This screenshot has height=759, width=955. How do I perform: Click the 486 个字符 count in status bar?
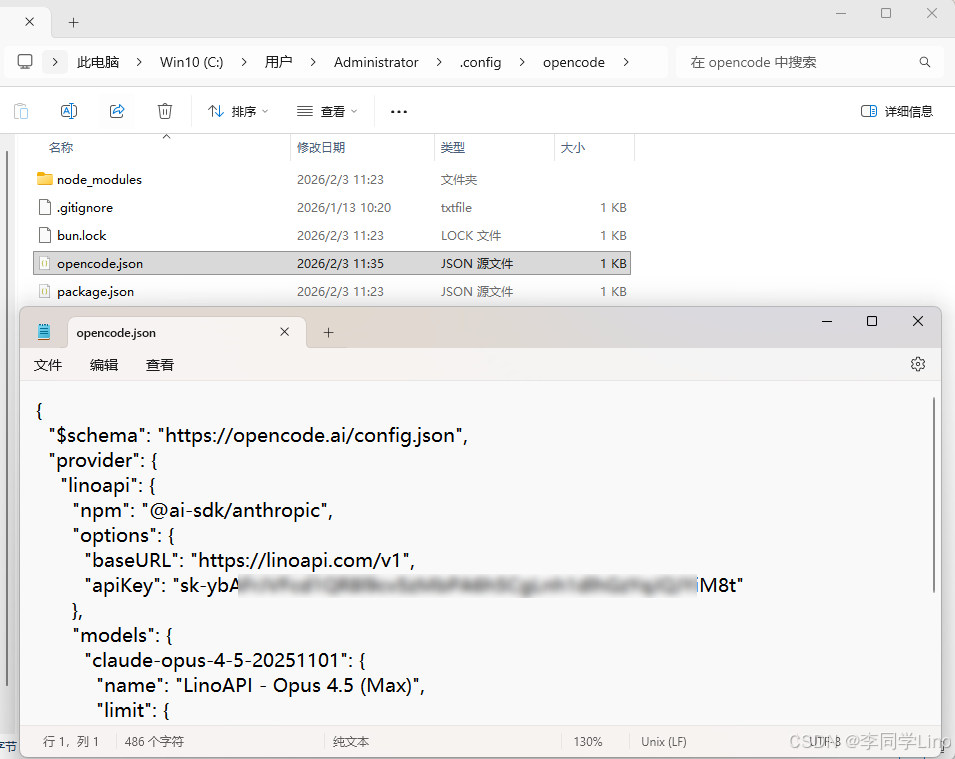tap(154, 742)
